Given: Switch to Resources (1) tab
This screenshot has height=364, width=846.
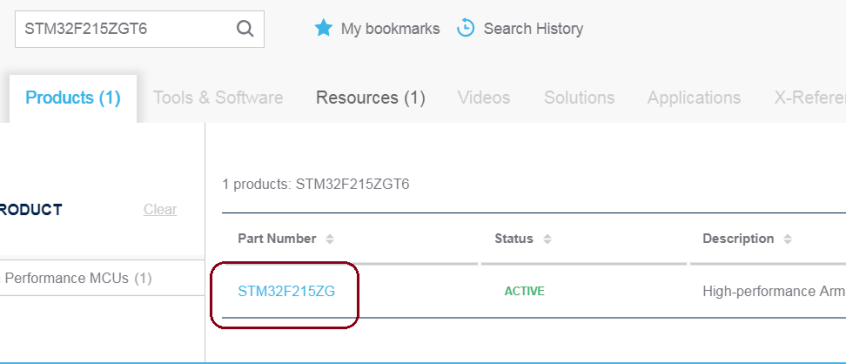Looking at the screenshot, I should click(371, 98).
